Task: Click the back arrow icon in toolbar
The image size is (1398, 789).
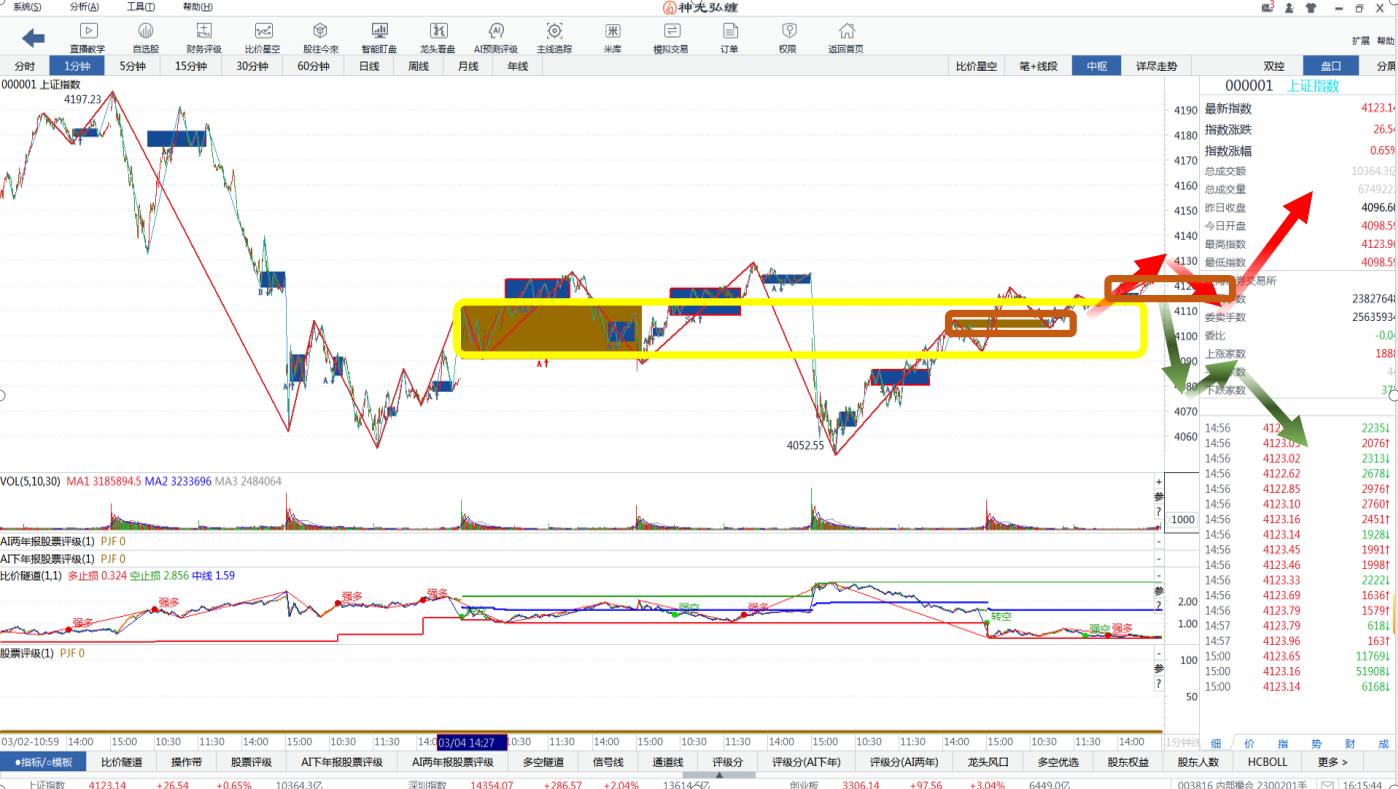Action: tap(33, 38)
